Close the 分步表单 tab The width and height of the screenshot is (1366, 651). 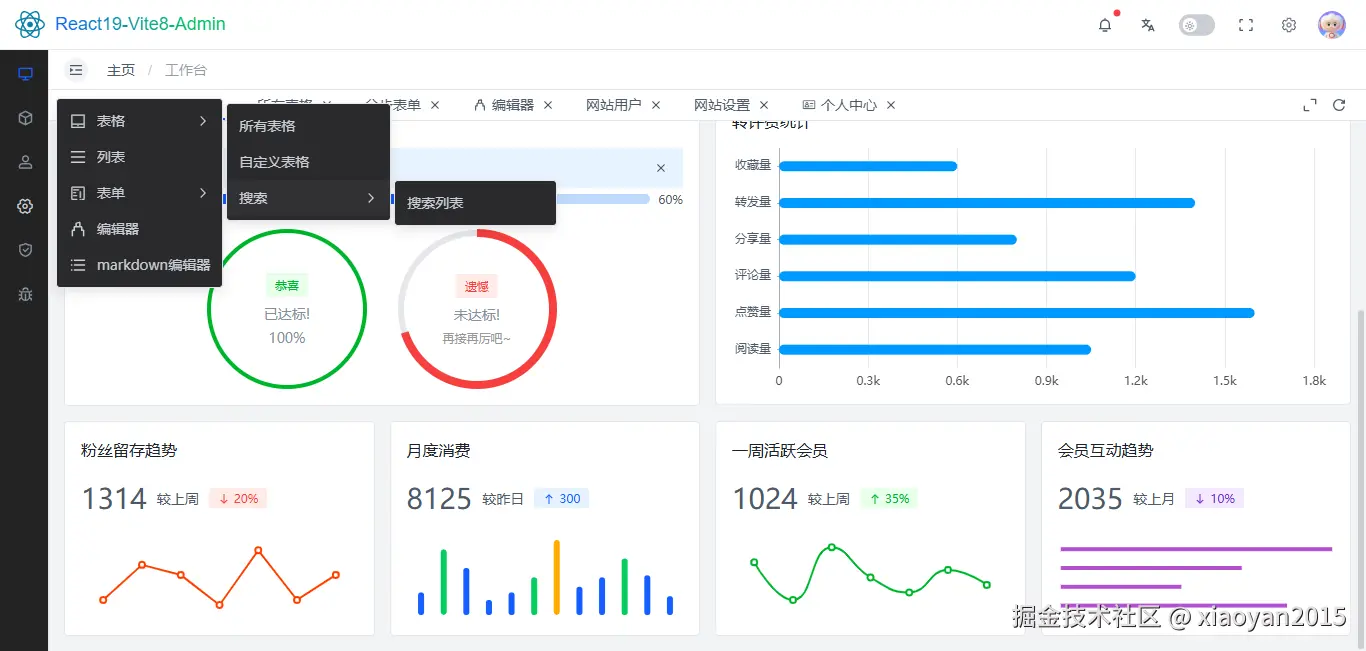436,105
